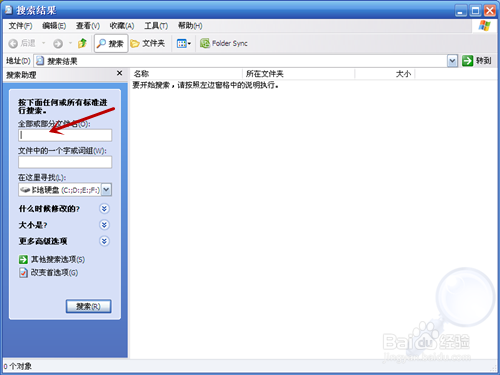This screenshot has width=500, height=375.
Task: Open 其他搜索选项(S) link
Action: pos(52,259)
